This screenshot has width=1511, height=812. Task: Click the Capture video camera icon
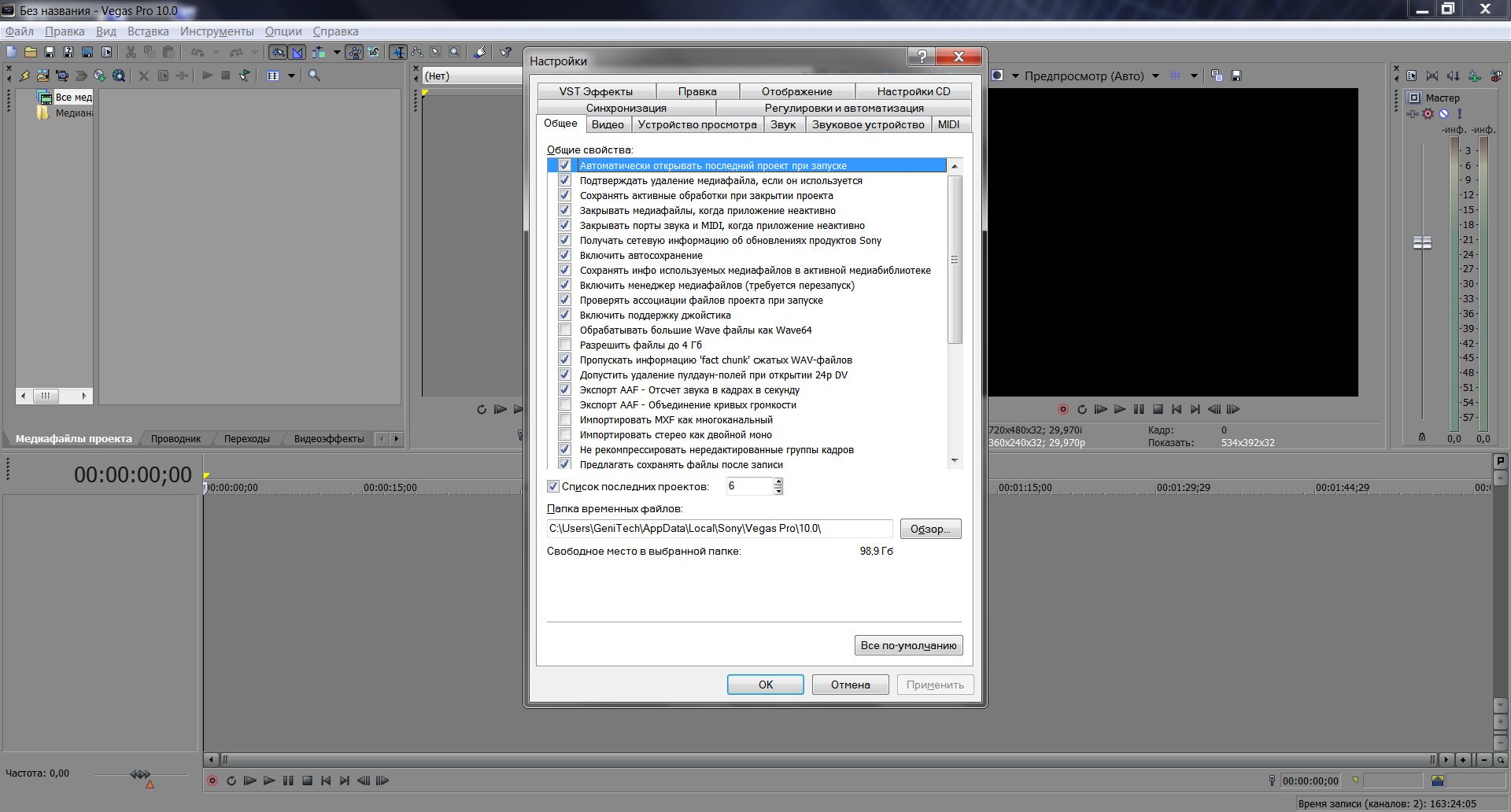62,76
